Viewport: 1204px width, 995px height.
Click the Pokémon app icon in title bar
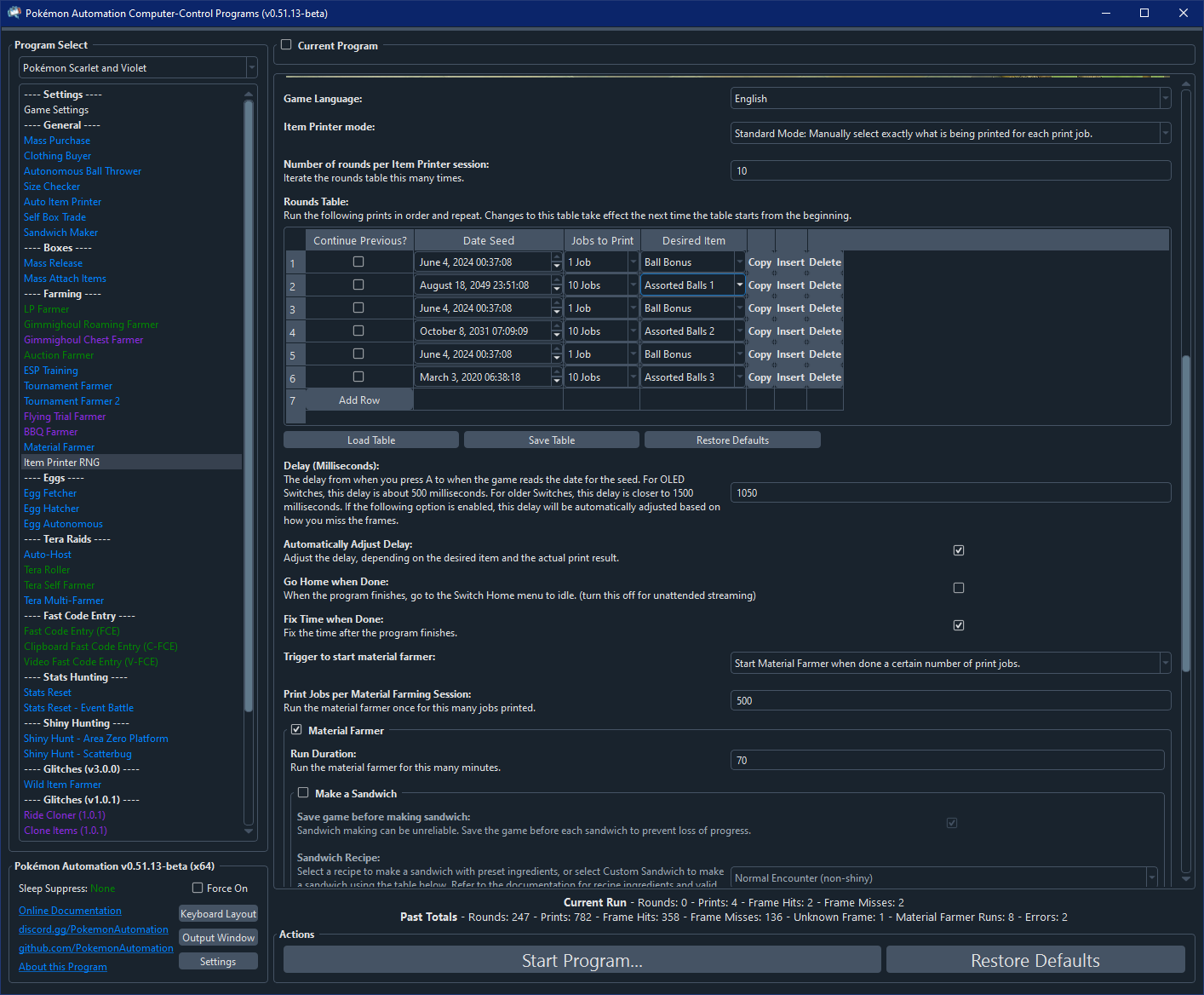pyautogui.click(x=14, y=13)
